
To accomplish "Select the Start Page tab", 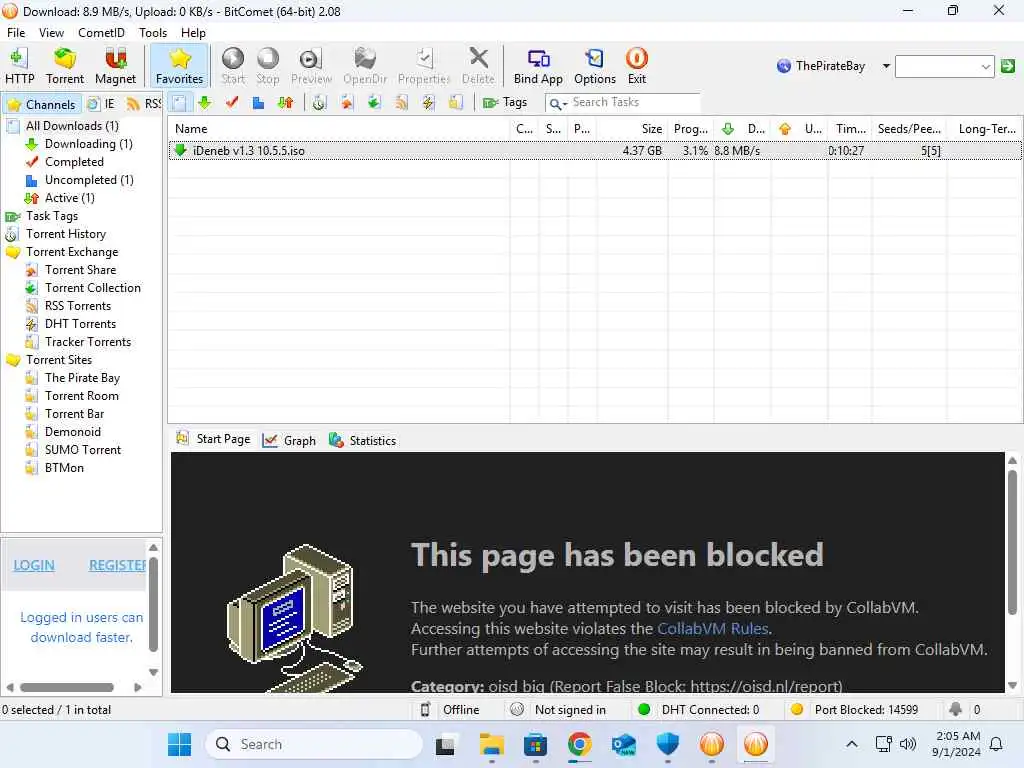I will tap(214, 440).
